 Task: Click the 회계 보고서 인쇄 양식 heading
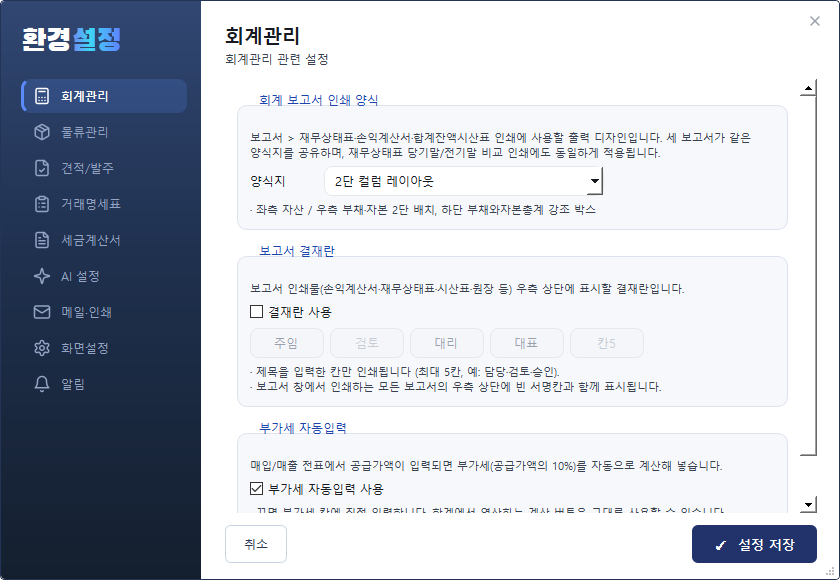(x=319, y=100)
